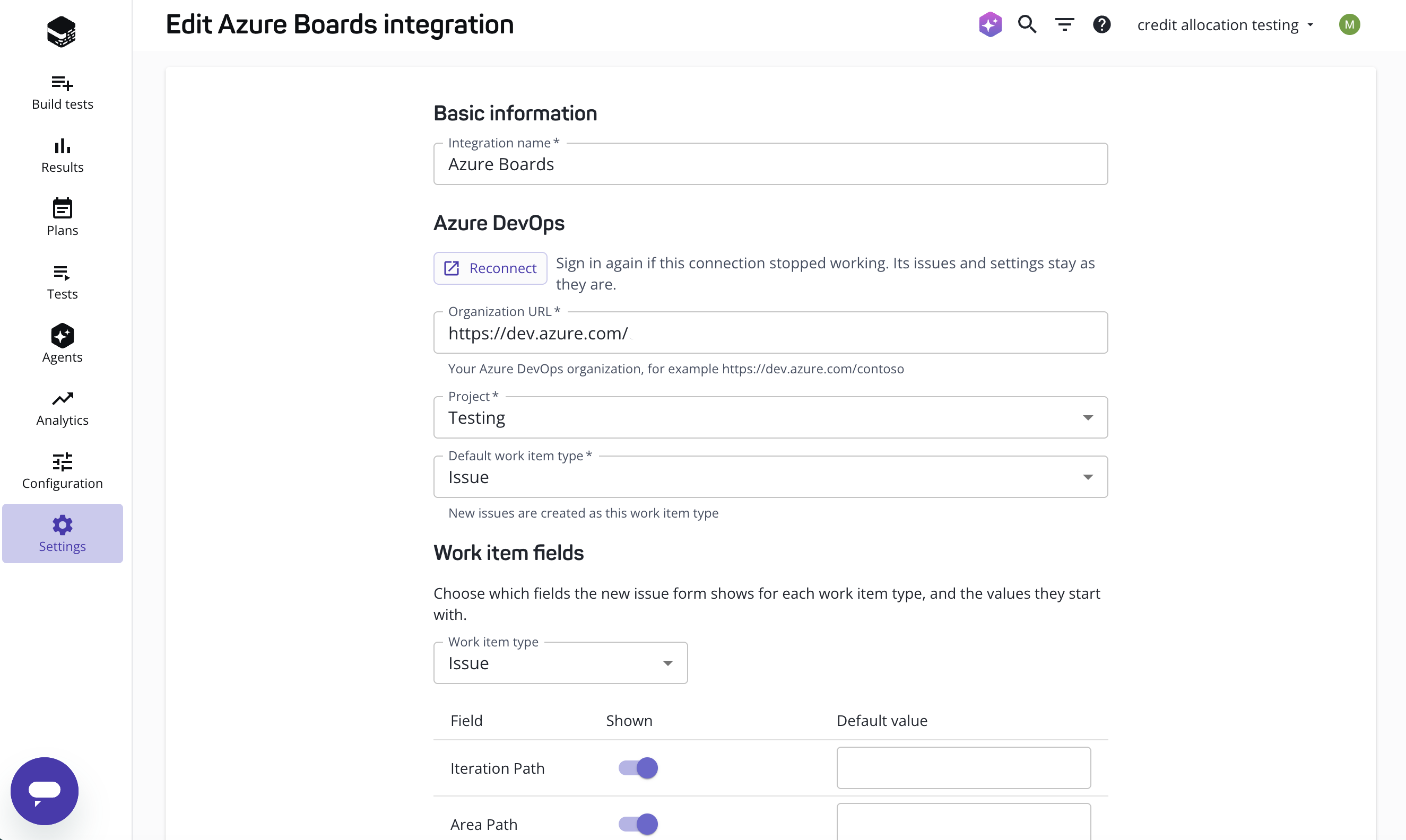Open the Work item type dropdown
Image resolution: width=1406 pixels, height=840 pixels.
click(560, 663)
